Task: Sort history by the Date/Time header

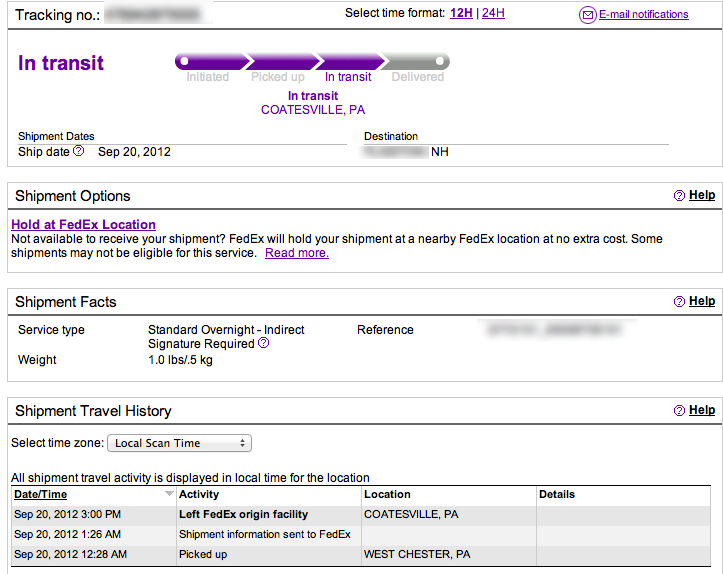Action: (x=41, y=494)
